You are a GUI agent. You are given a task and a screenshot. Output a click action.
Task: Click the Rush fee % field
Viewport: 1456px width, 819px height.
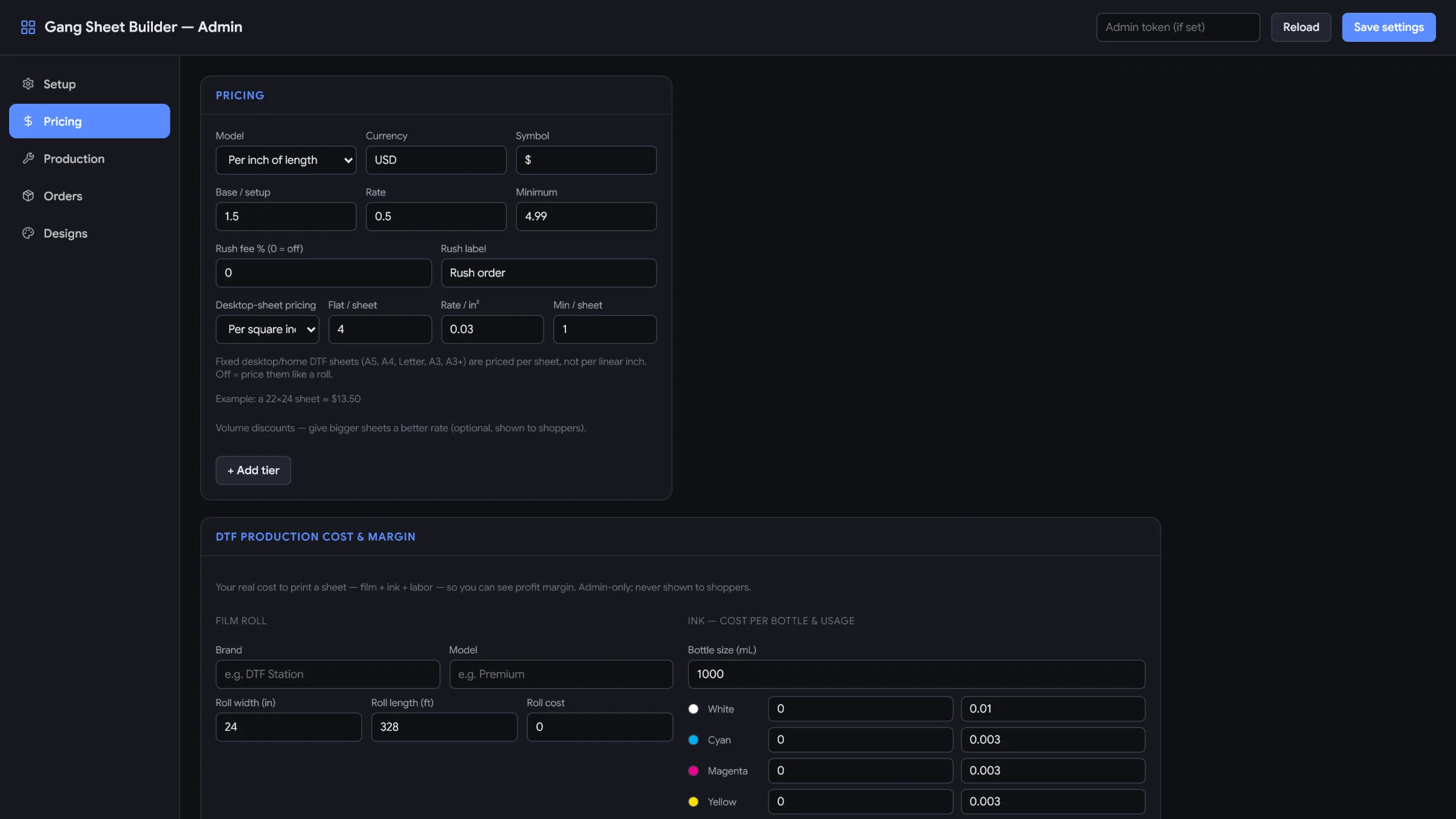323,273
